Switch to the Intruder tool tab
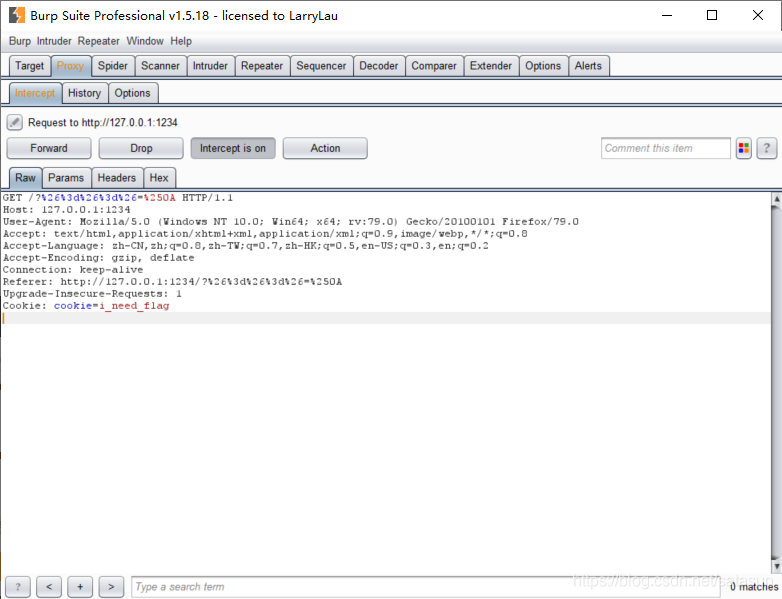Image resolution: width=782 pixels, height=599 pixels. (x=210, y=66)
